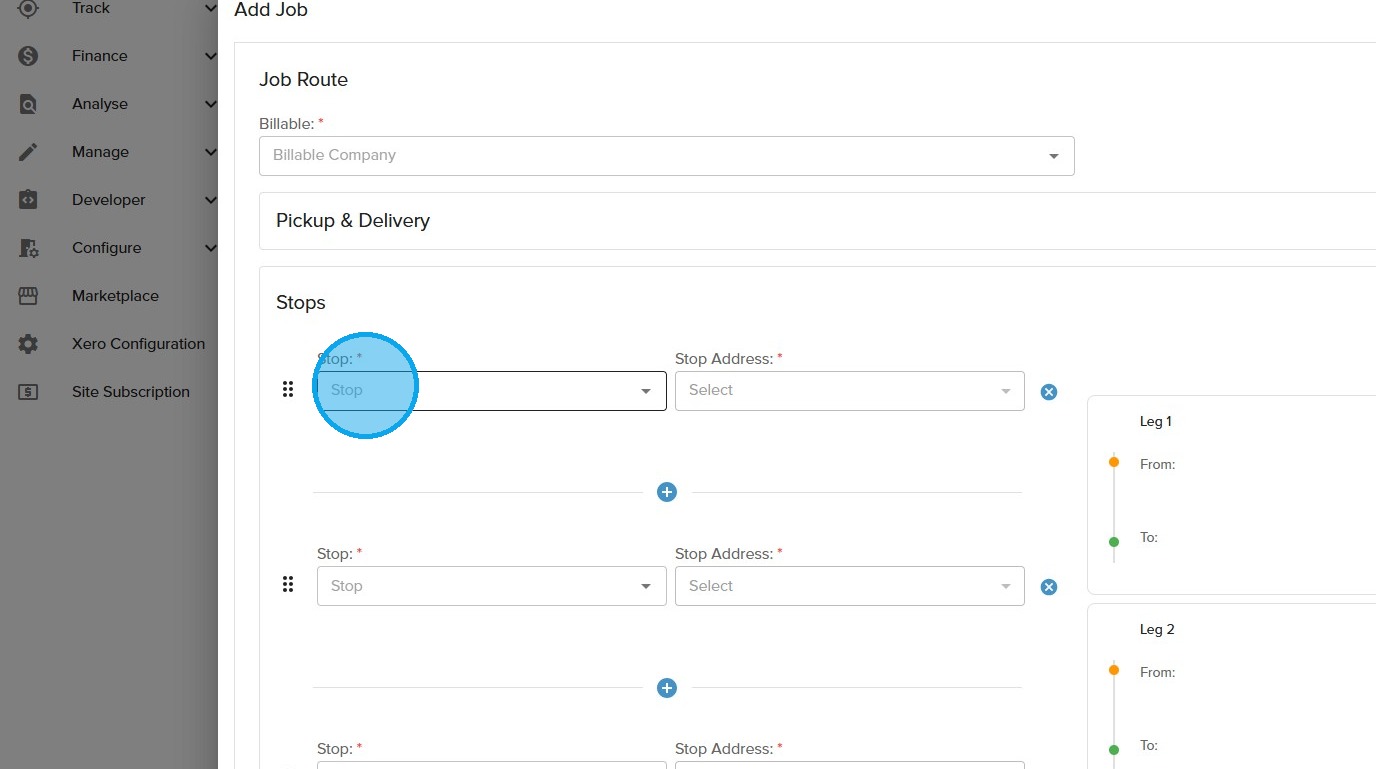Remove the second stop with X icon
Screen dimensions: 1376x769
1049,587
